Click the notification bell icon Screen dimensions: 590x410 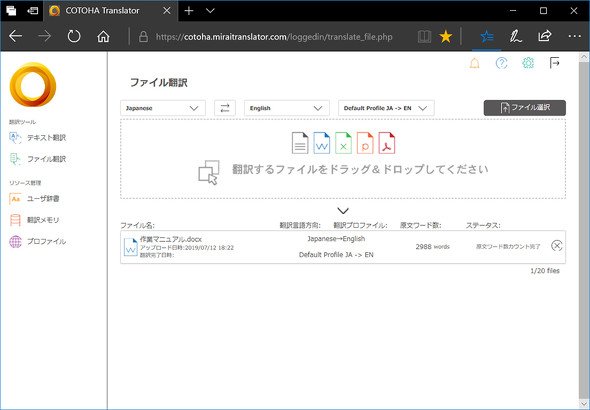474,63
